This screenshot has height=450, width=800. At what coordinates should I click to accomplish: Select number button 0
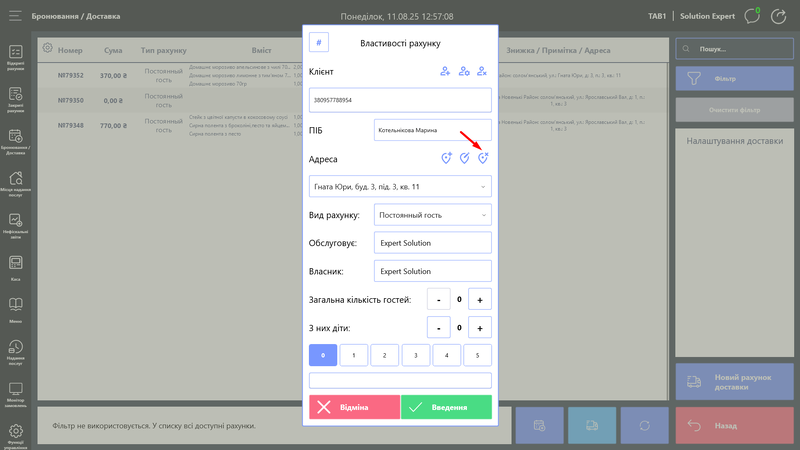(323, 355)
